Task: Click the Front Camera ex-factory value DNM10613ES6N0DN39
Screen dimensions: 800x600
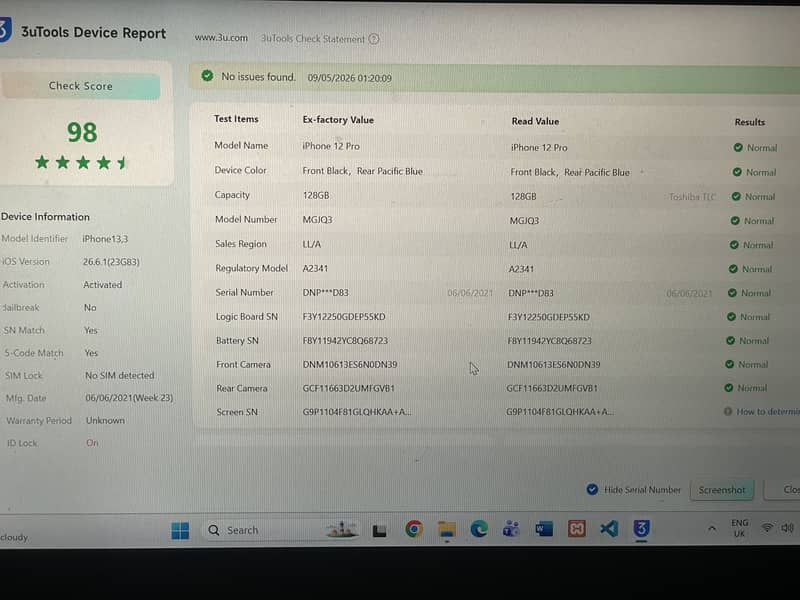Action: (x=349, y=364)
